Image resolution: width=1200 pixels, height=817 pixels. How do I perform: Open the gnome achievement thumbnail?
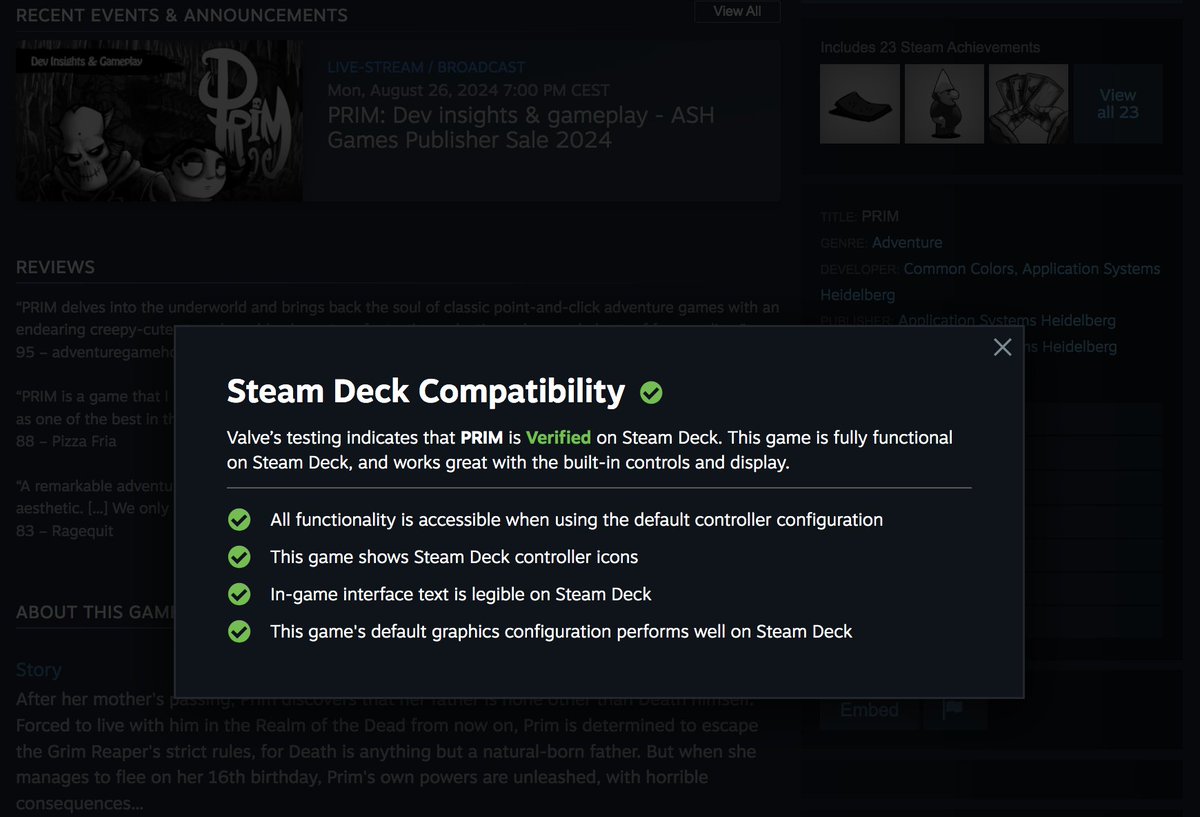(944, 104)
